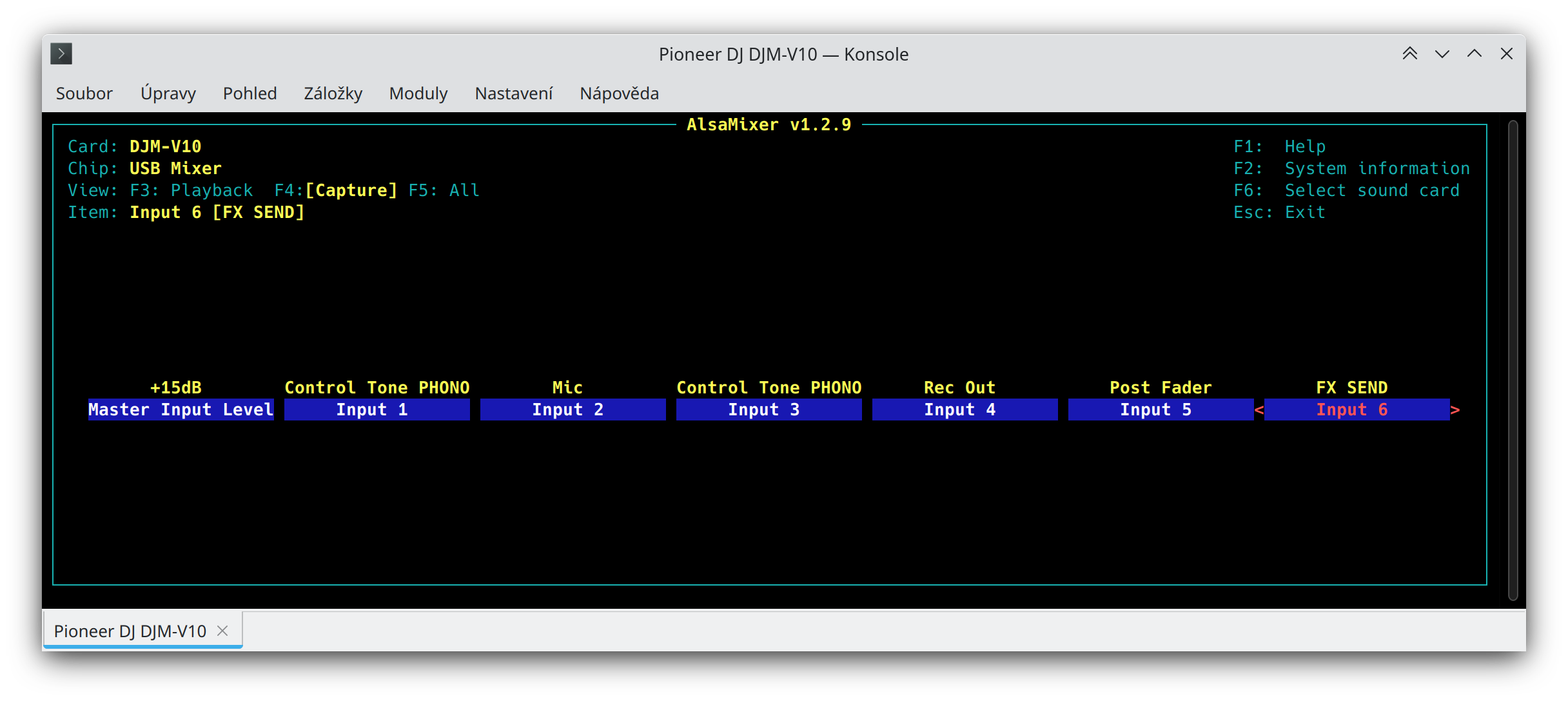
Task: Switch to F3: Playback view
Action: [191, 190]
